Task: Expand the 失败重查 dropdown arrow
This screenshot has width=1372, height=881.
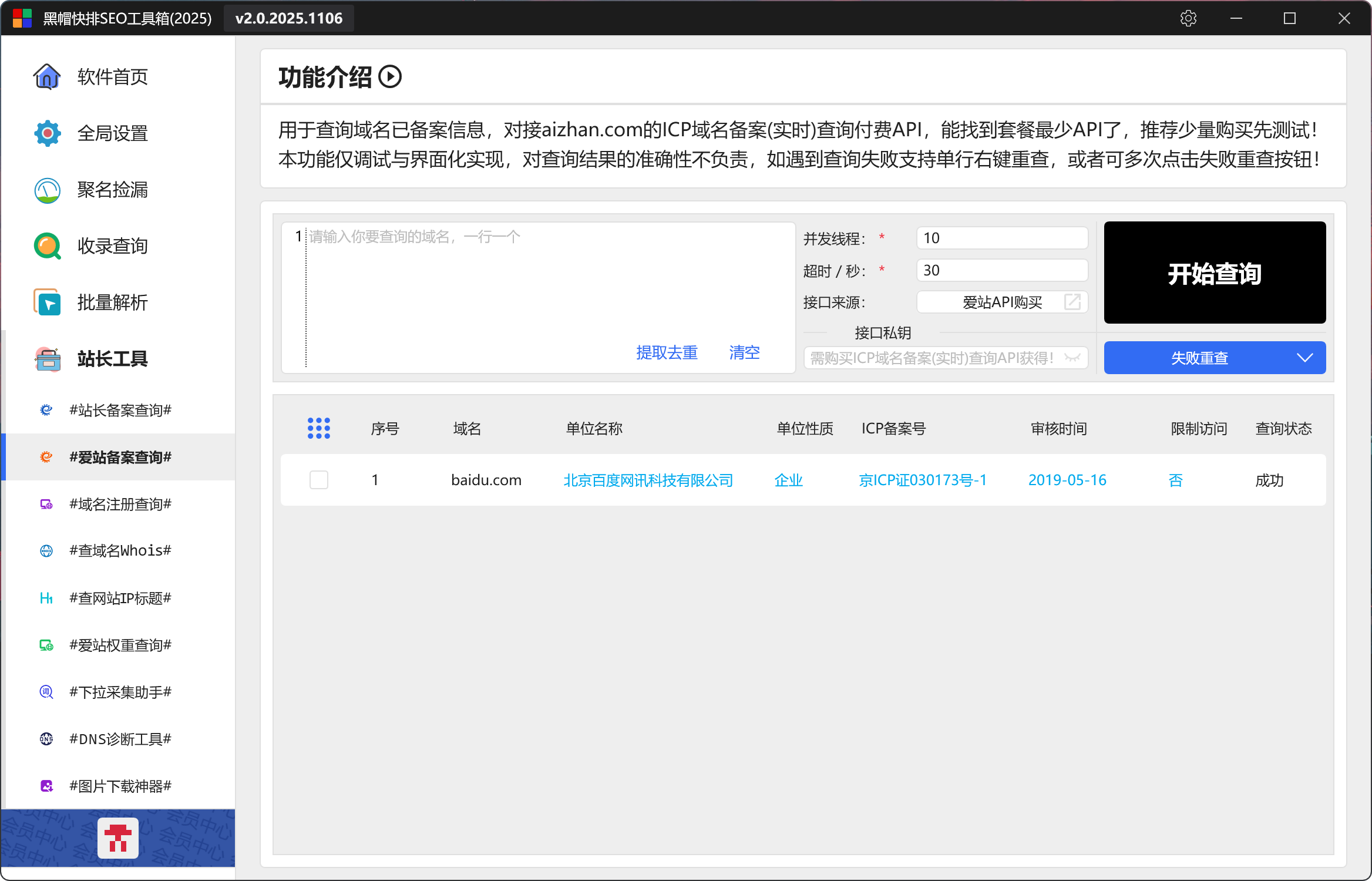Action: 1304,358
